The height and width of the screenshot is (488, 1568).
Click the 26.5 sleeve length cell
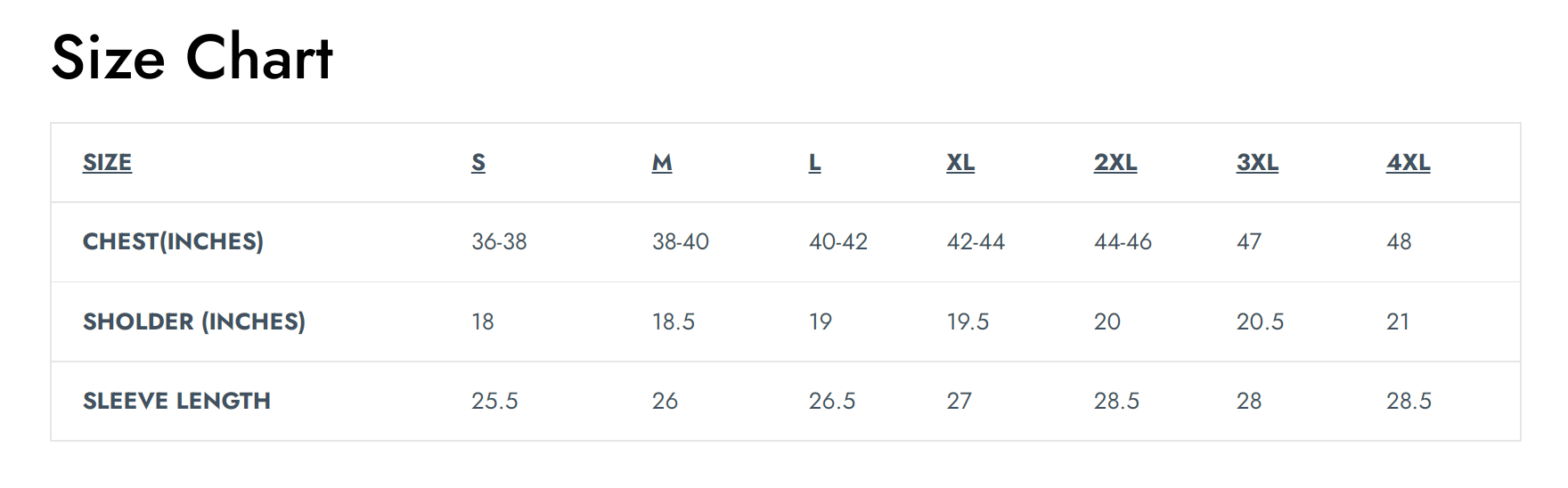tap(832, 401)
